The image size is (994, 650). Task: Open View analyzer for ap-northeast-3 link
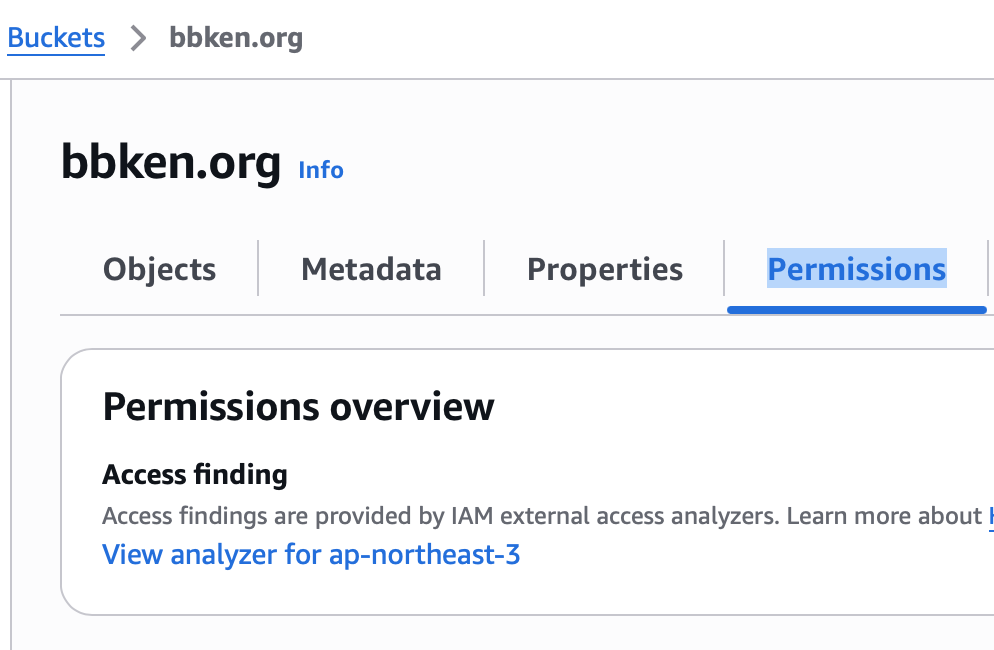pyautogui.click(x=311, y=554)
